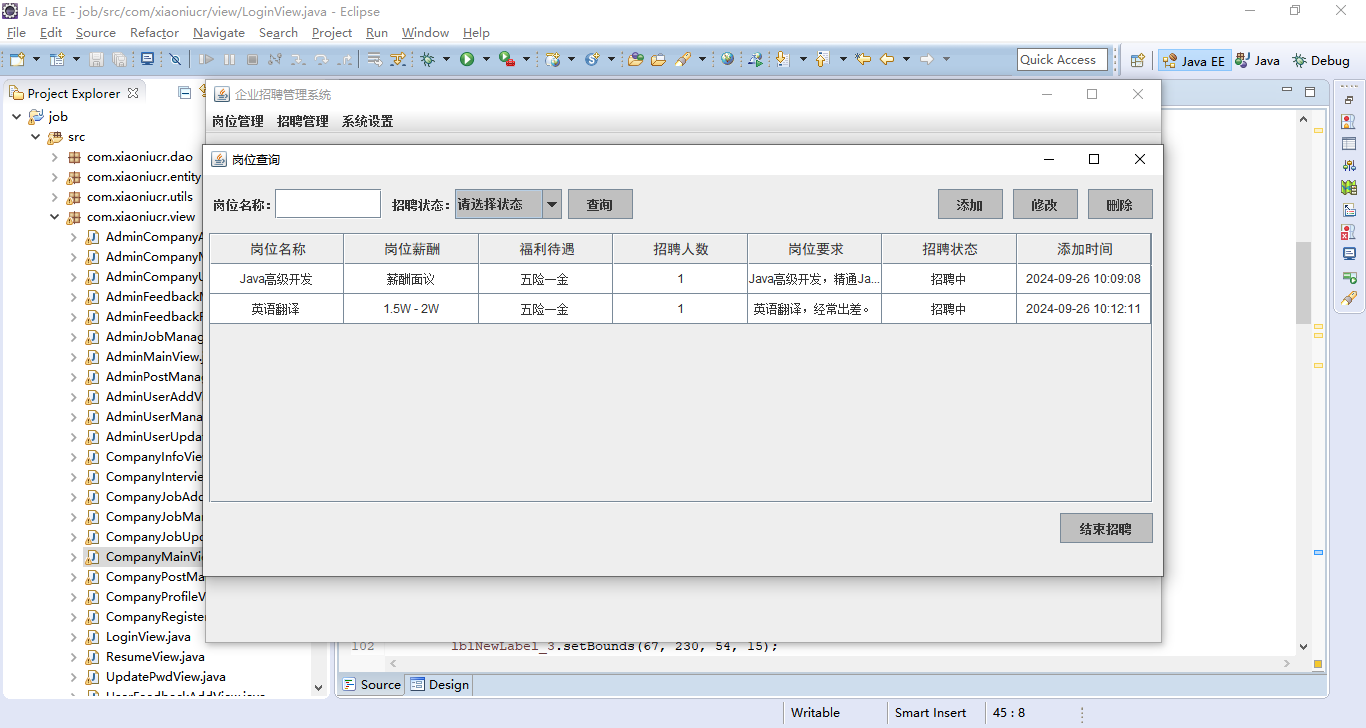
Task: Open the 系统设置 menu
Action: click(368, 122)
